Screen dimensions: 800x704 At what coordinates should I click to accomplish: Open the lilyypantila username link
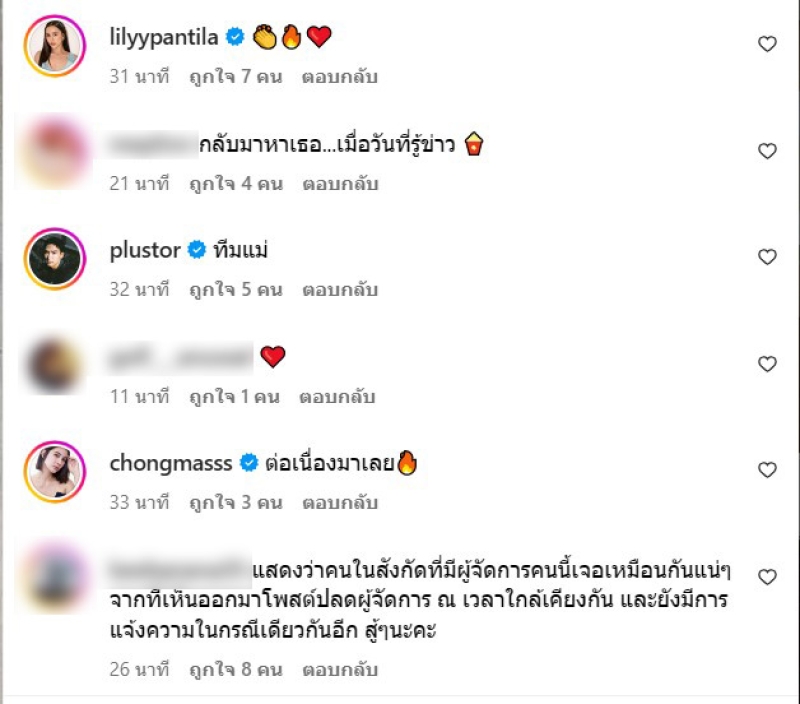tap(164, 37)
